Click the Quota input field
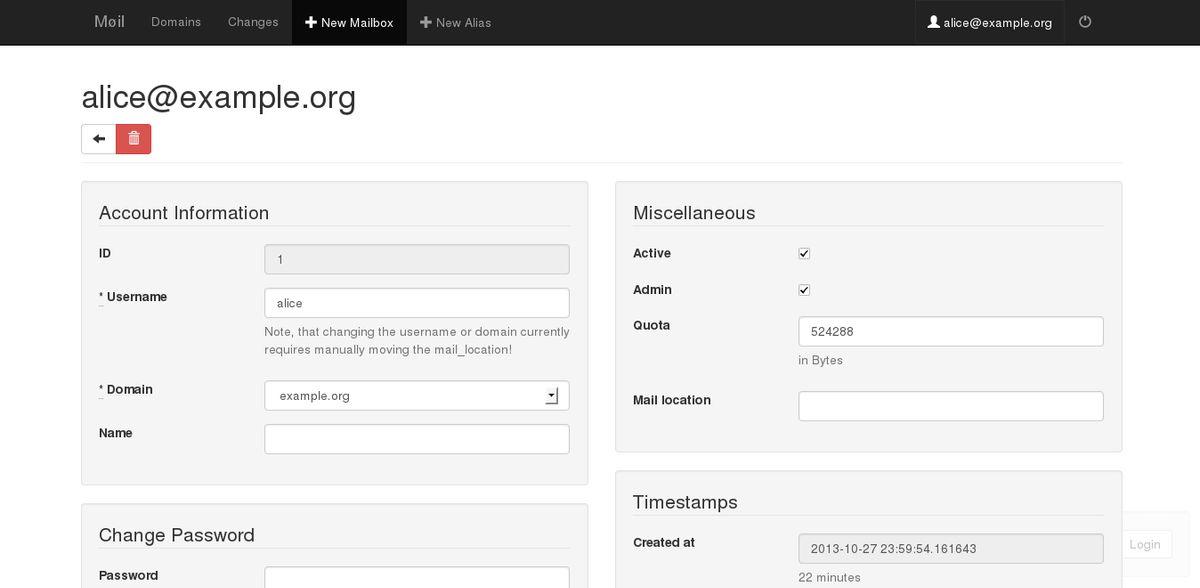 (x=950, y=331)
